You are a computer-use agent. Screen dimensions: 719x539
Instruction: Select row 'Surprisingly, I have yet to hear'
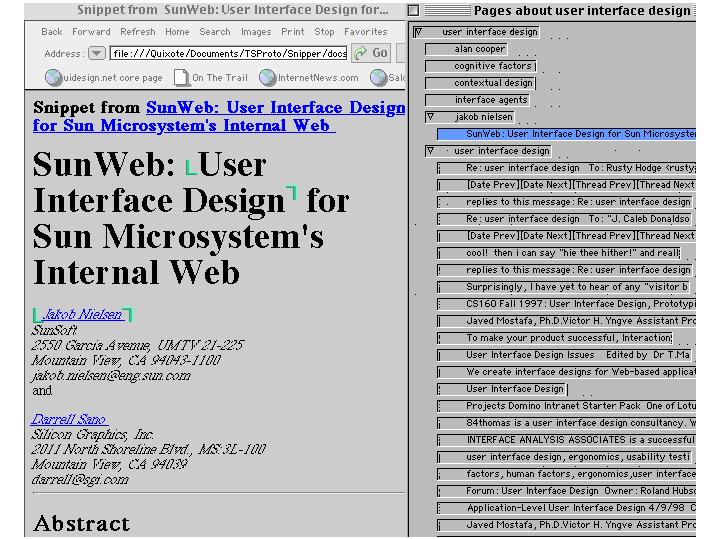coord(564,287)
